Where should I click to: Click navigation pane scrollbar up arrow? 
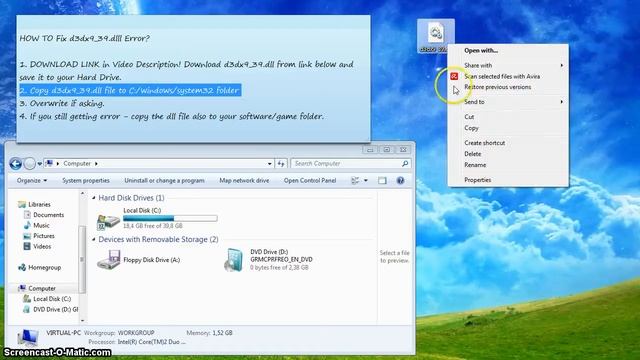(x=82, y=193)
